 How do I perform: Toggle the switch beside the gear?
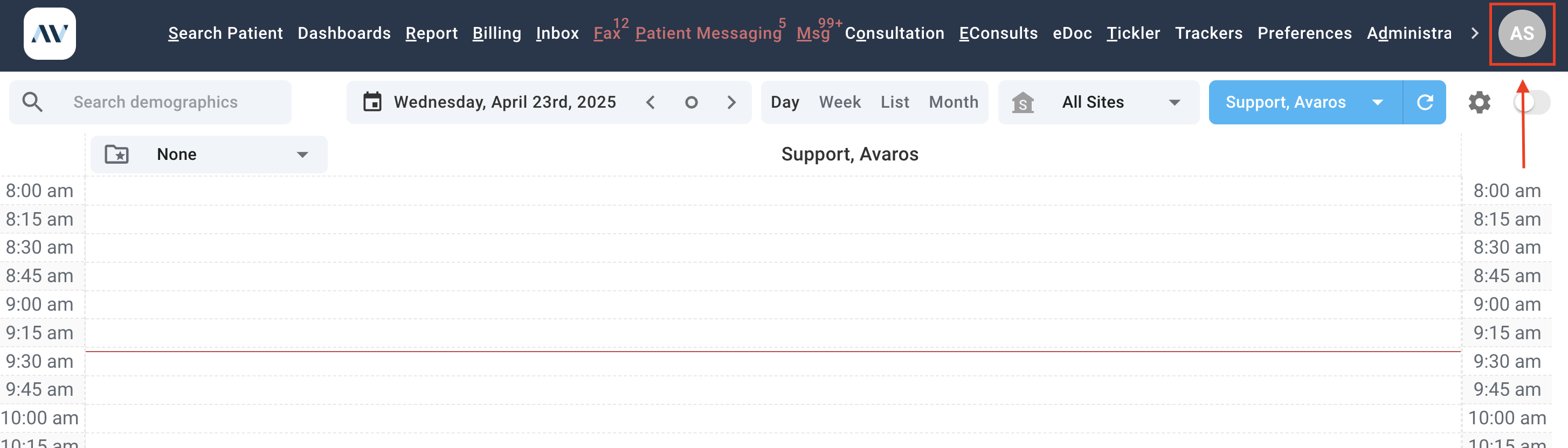point(1531,102)
